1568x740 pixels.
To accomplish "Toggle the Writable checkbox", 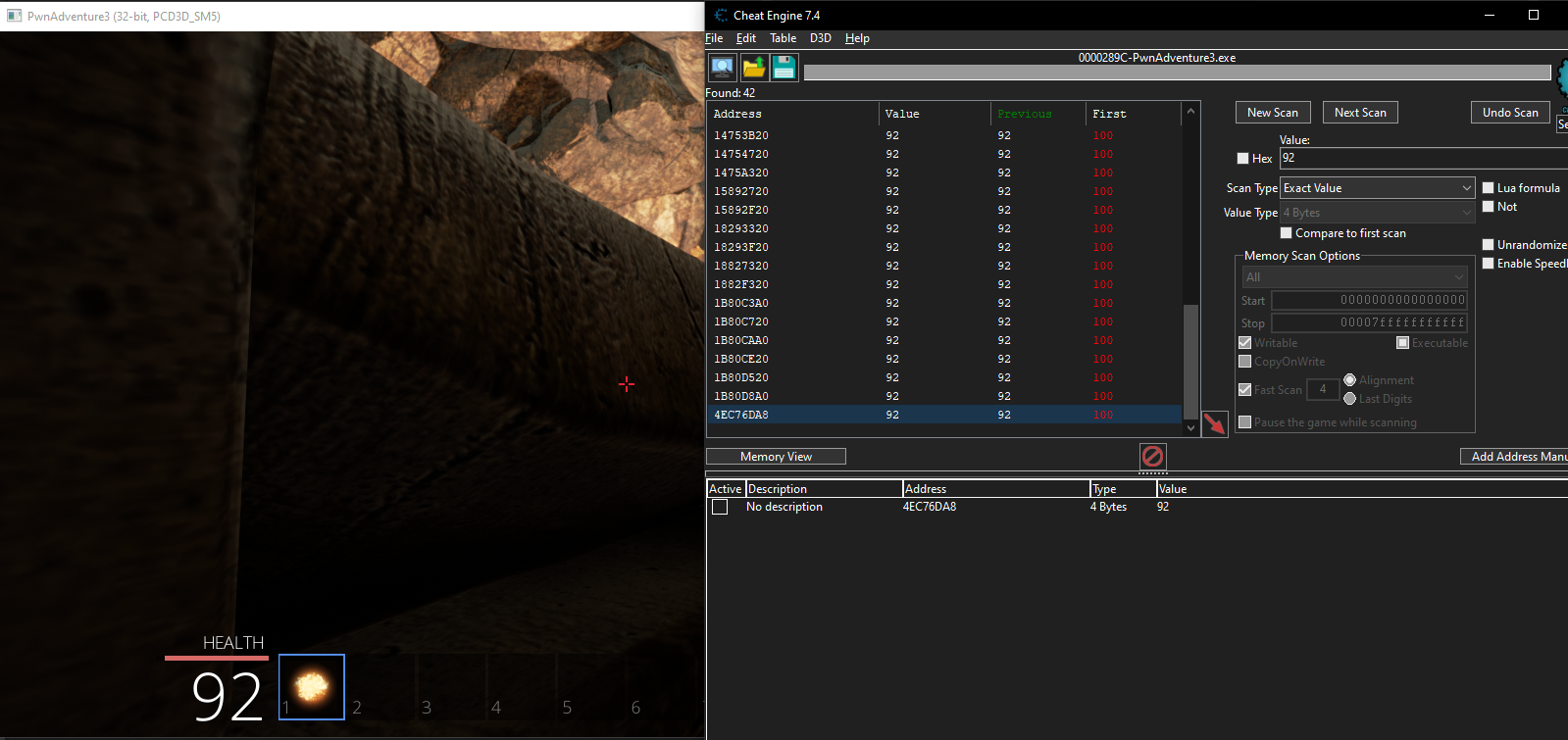I will click(1245, 343).
